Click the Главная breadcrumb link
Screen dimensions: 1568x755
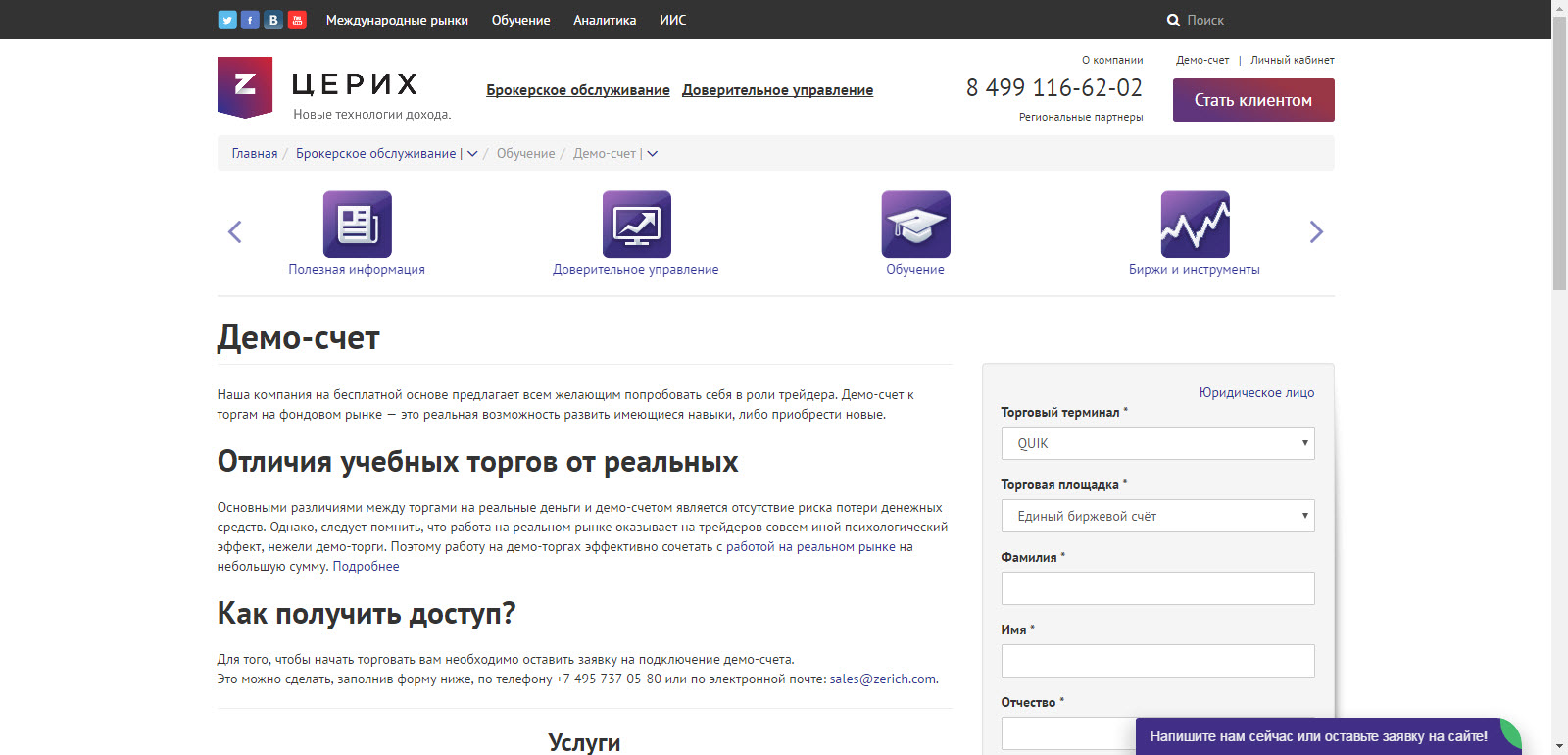pos(255,154)
